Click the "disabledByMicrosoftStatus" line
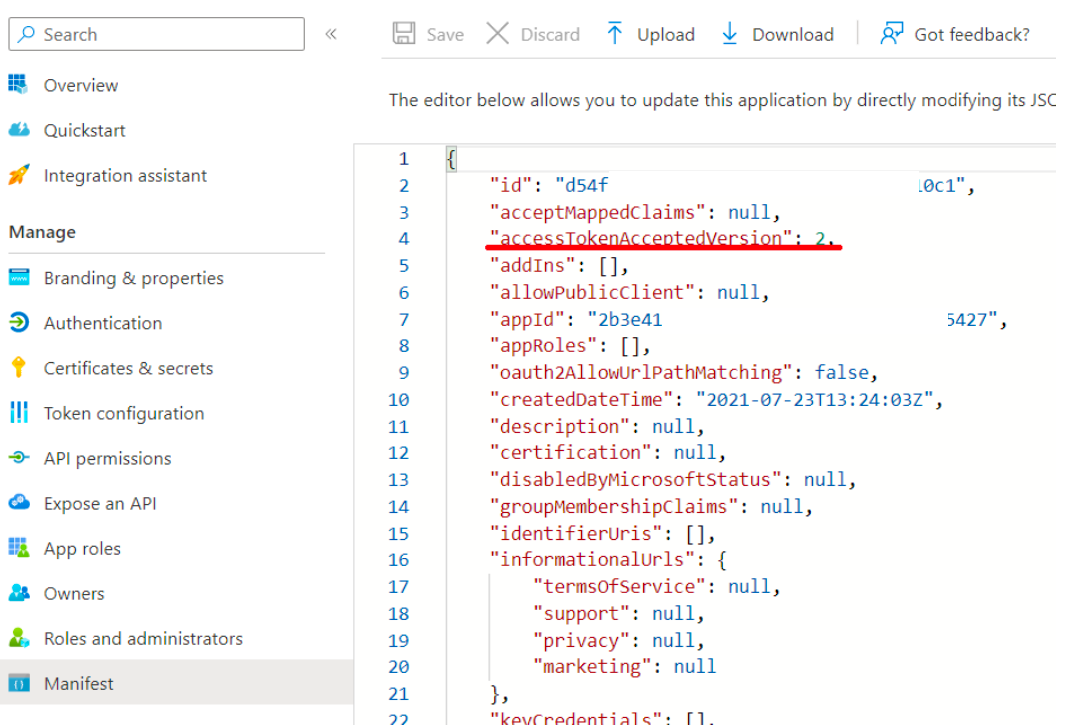The width and height of the screenshot is (1068, 728). 673,479
